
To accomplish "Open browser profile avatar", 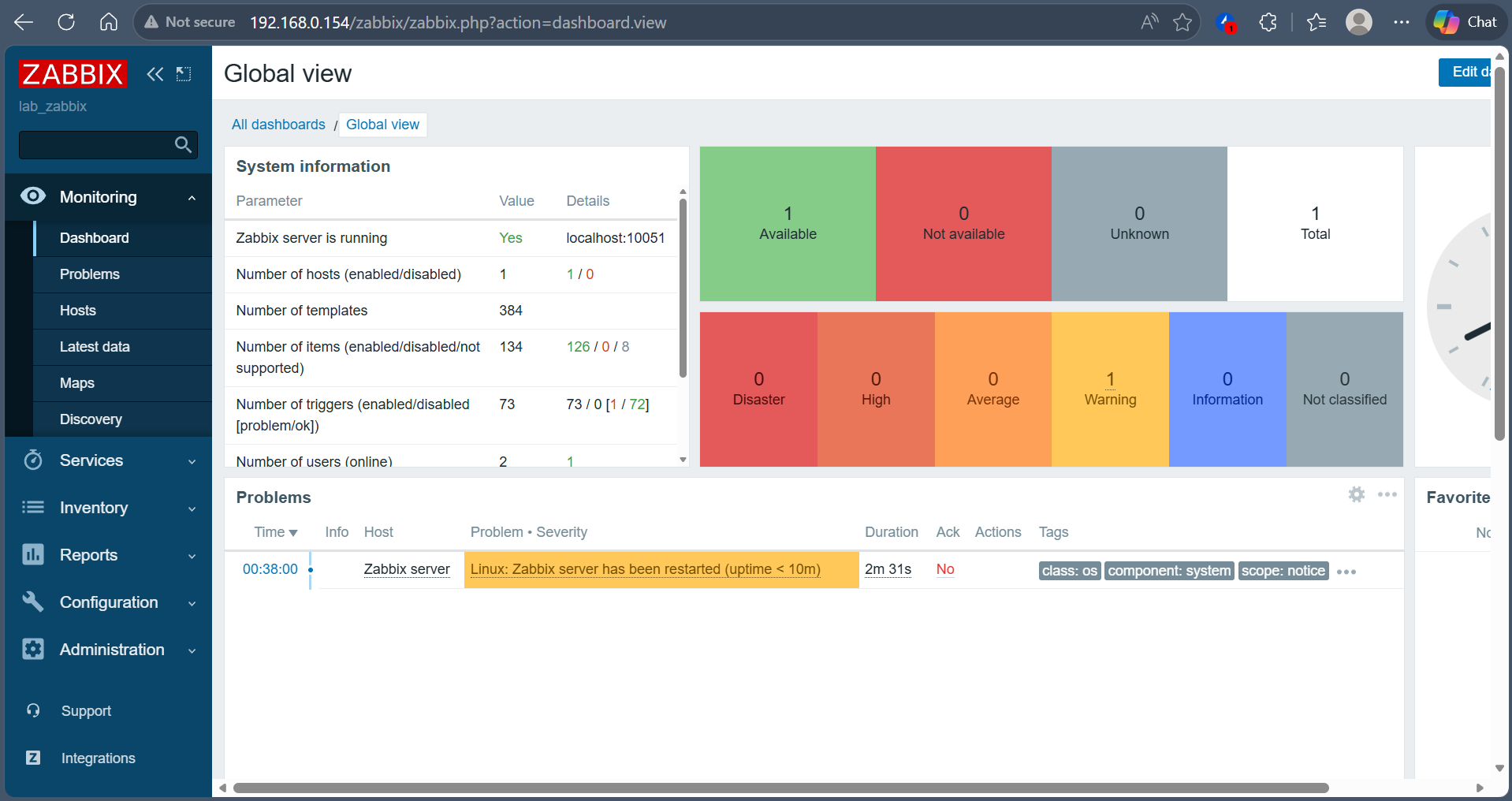I will 1359,22.
